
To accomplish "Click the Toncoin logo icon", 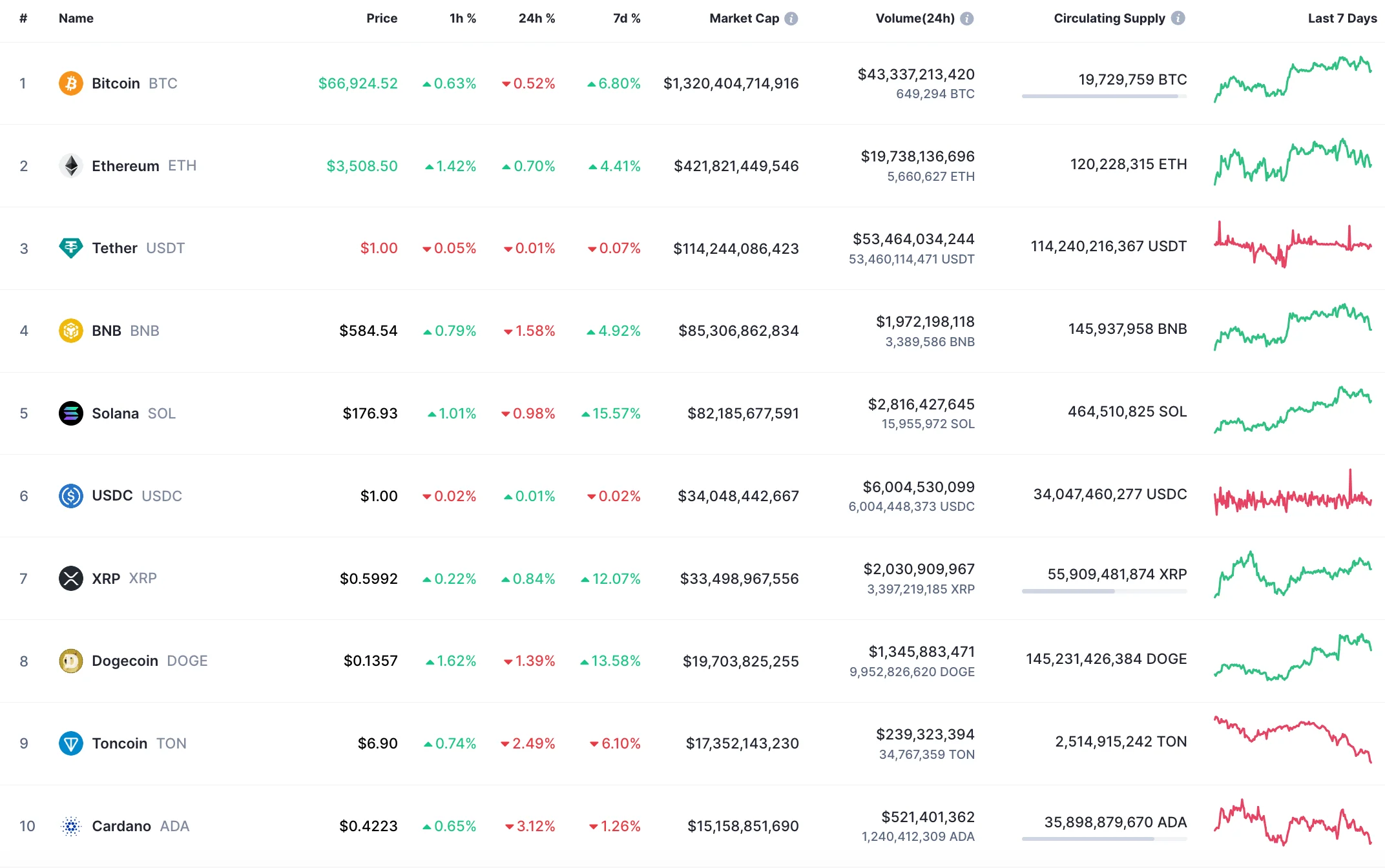I will tap(70, 743).
